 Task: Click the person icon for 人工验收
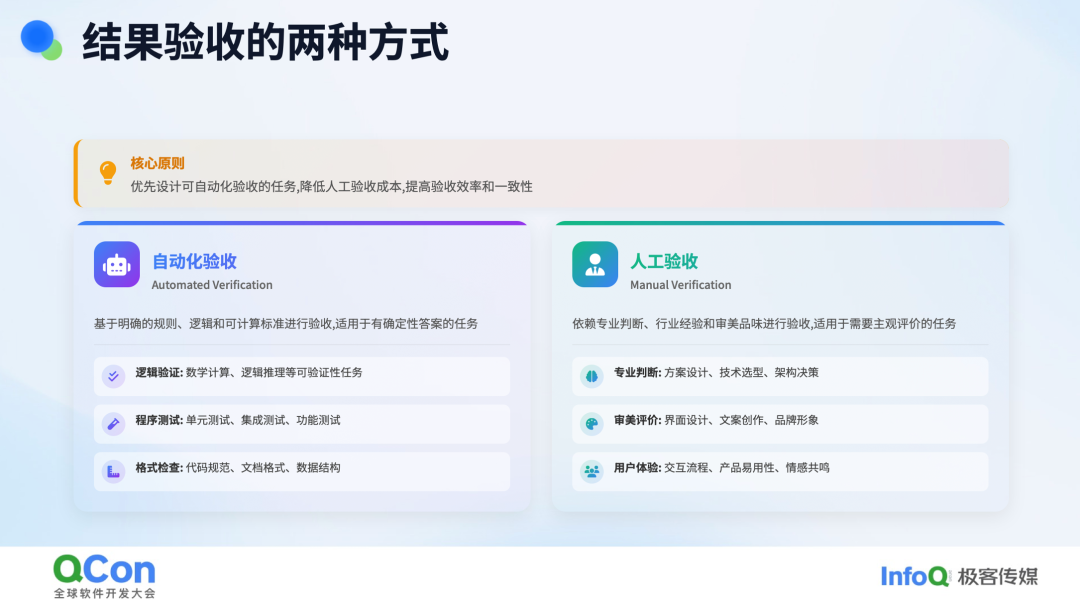(595, 265)
